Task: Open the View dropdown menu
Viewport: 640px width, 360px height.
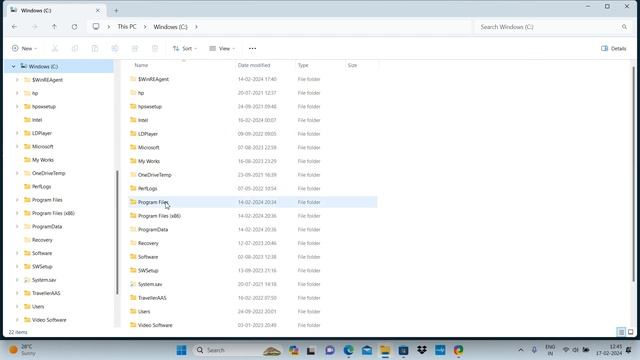Action: [222, 49]
